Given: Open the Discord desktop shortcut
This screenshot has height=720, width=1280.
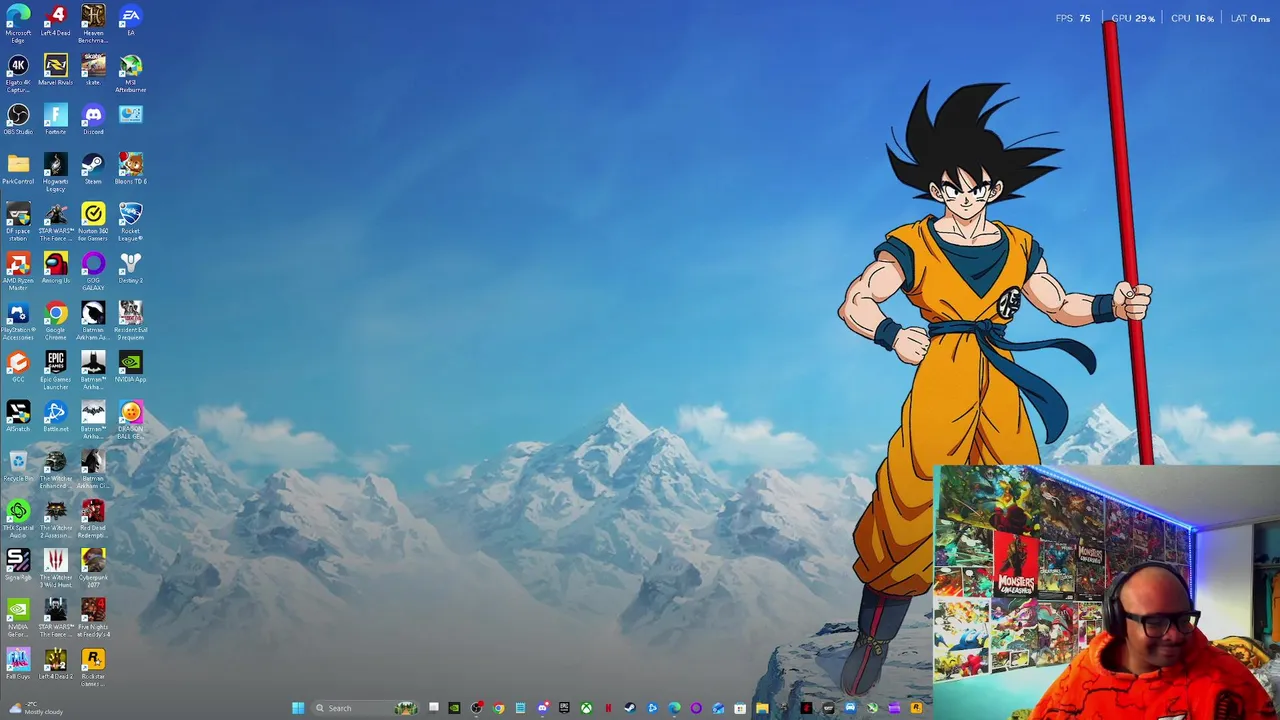Looking at the screenshot, I should [93, 120].
